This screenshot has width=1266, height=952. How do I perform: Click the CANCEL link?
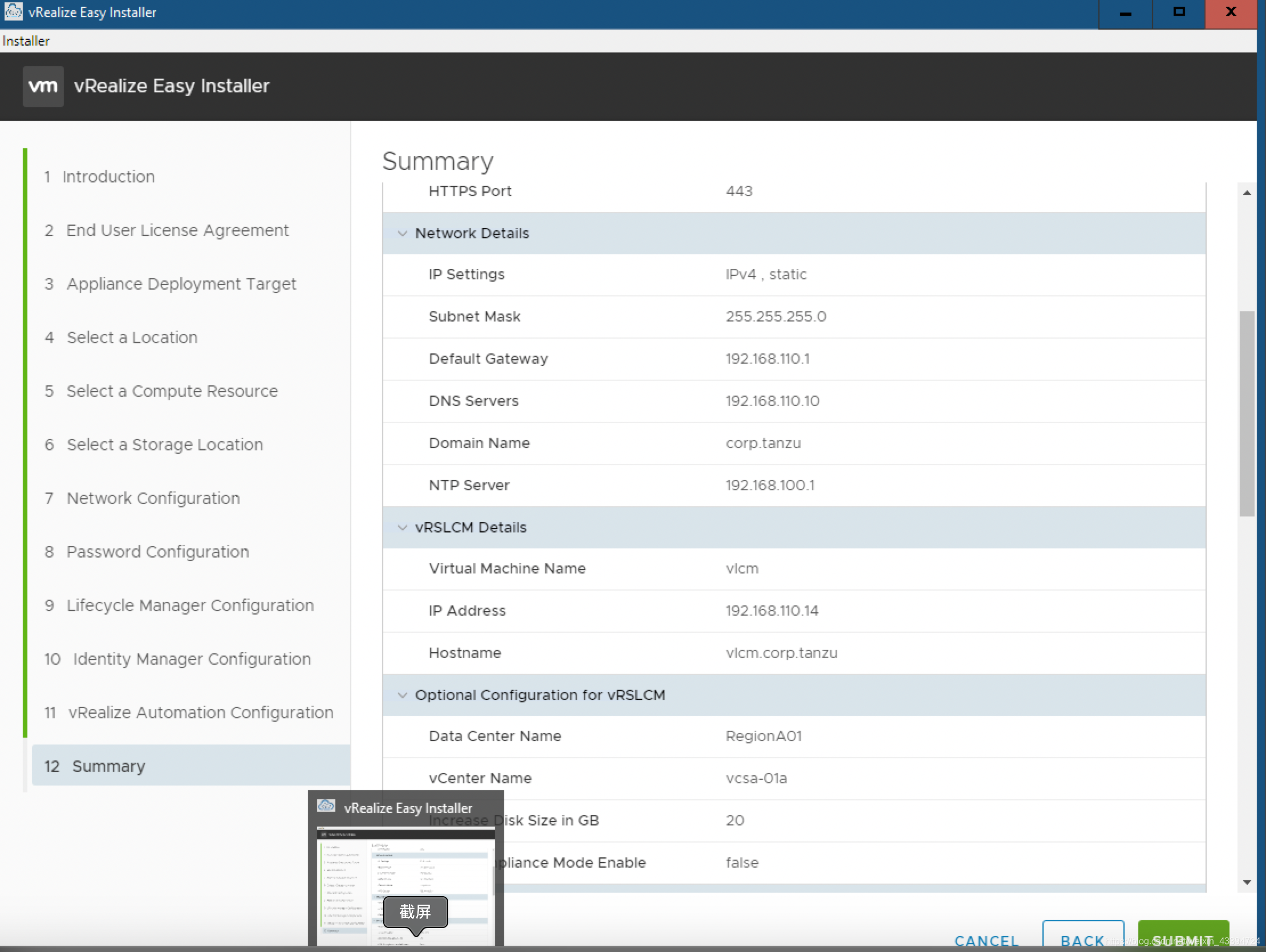pos(985,940)
